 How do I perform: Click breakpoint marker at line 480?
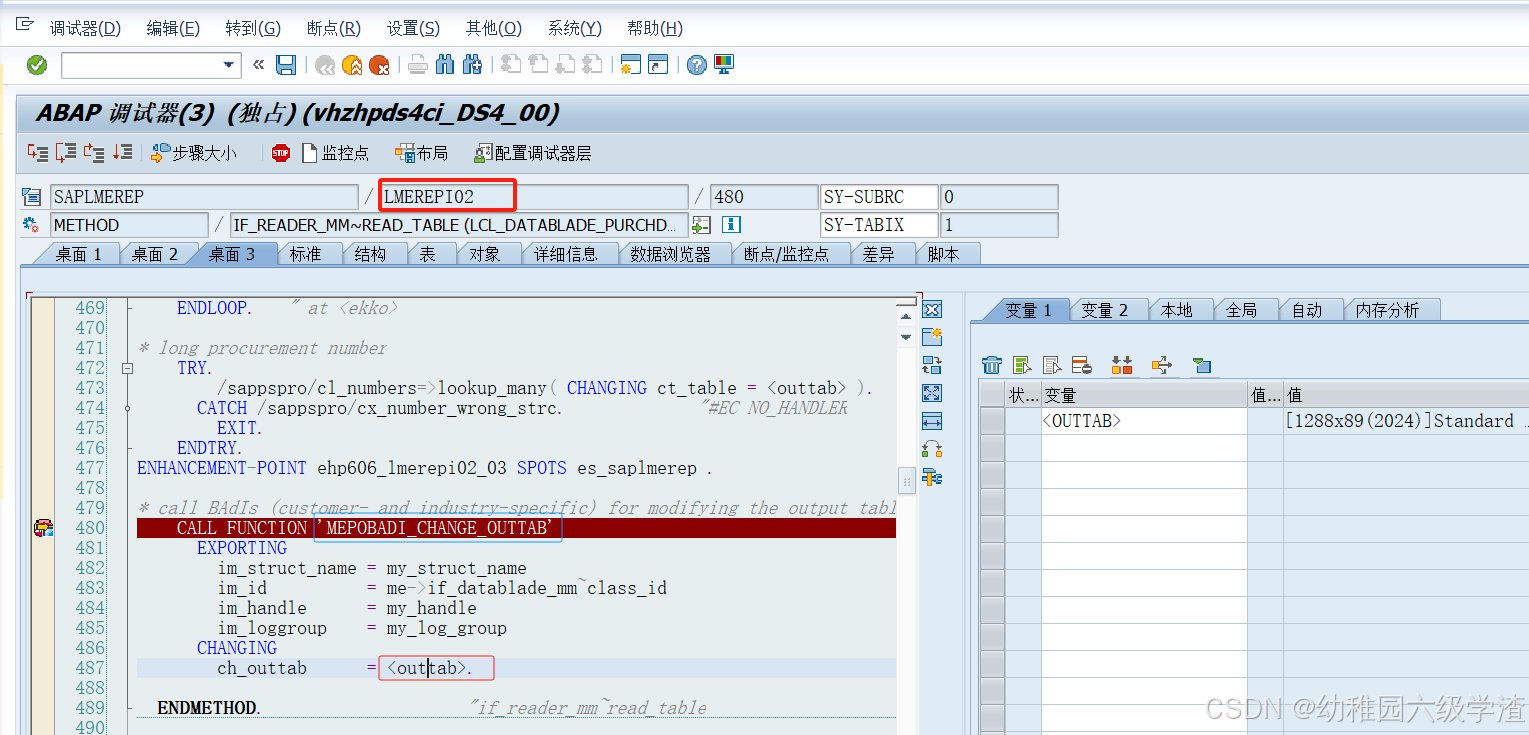(43, 528)
